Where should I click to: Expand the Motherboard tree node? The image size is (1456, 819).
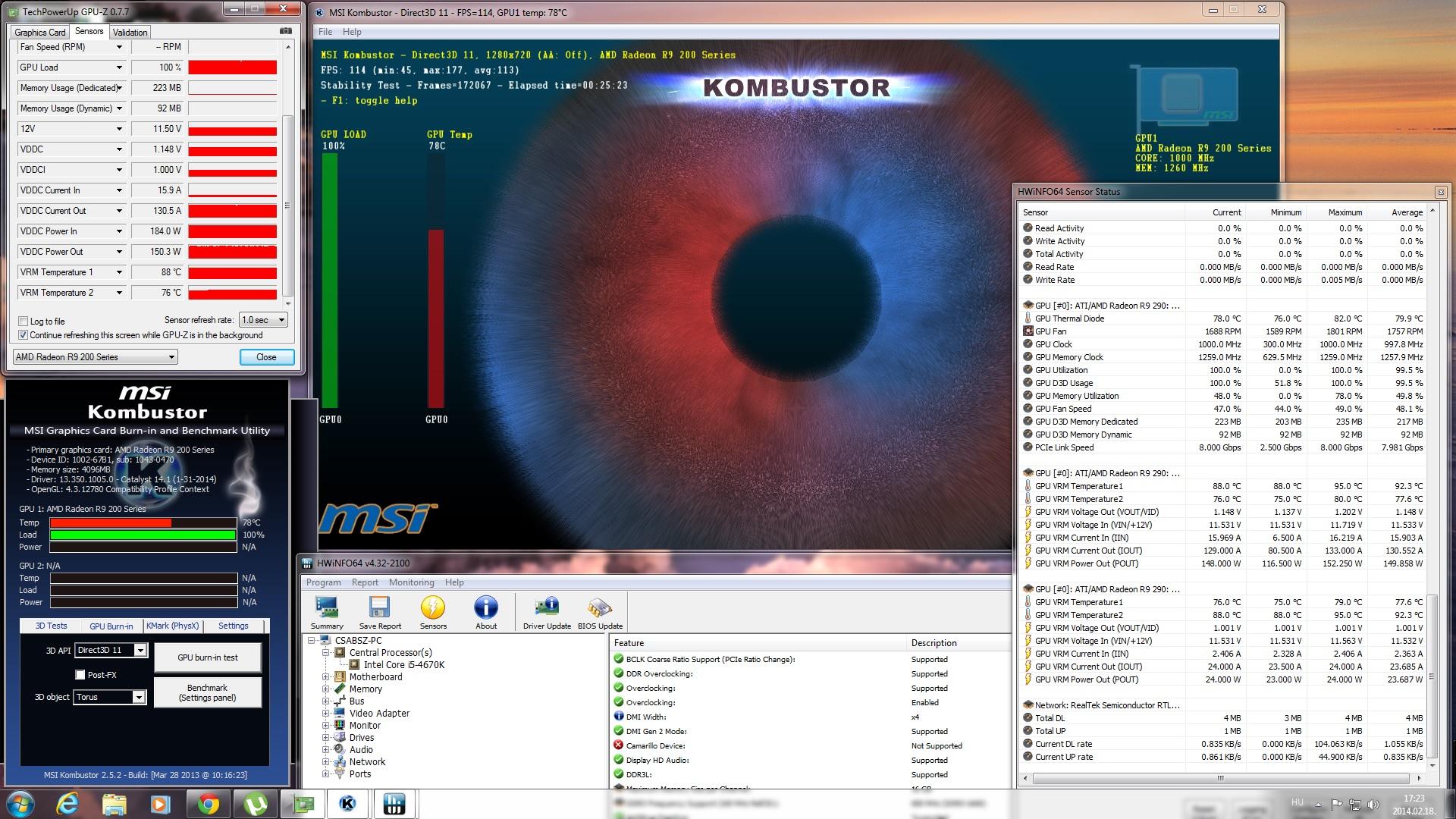coord(326,677)
